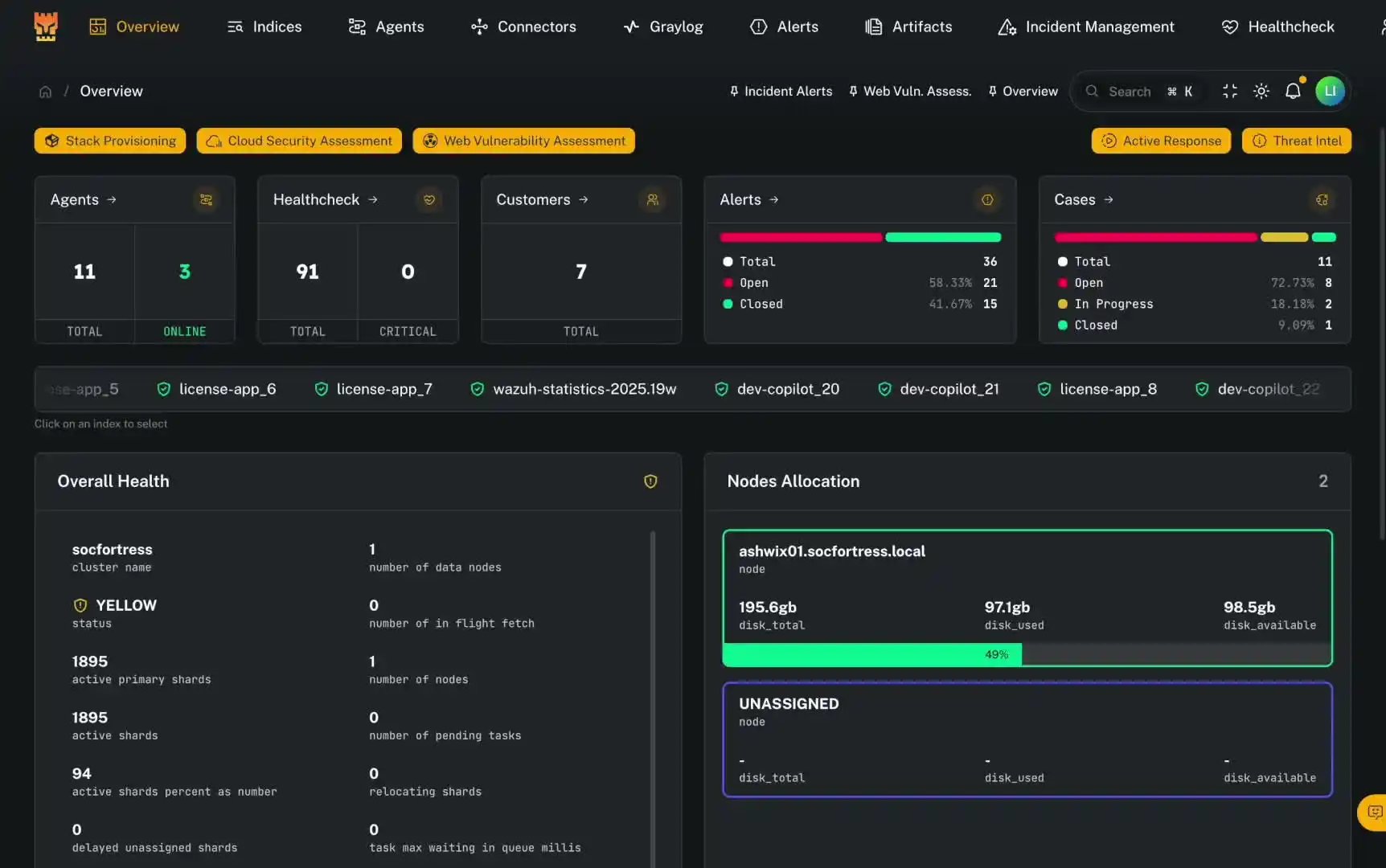The height and width of the screenshot is (868, 1386).
Task: Open the LI user avatar menu
Action: pos(1330,91)
